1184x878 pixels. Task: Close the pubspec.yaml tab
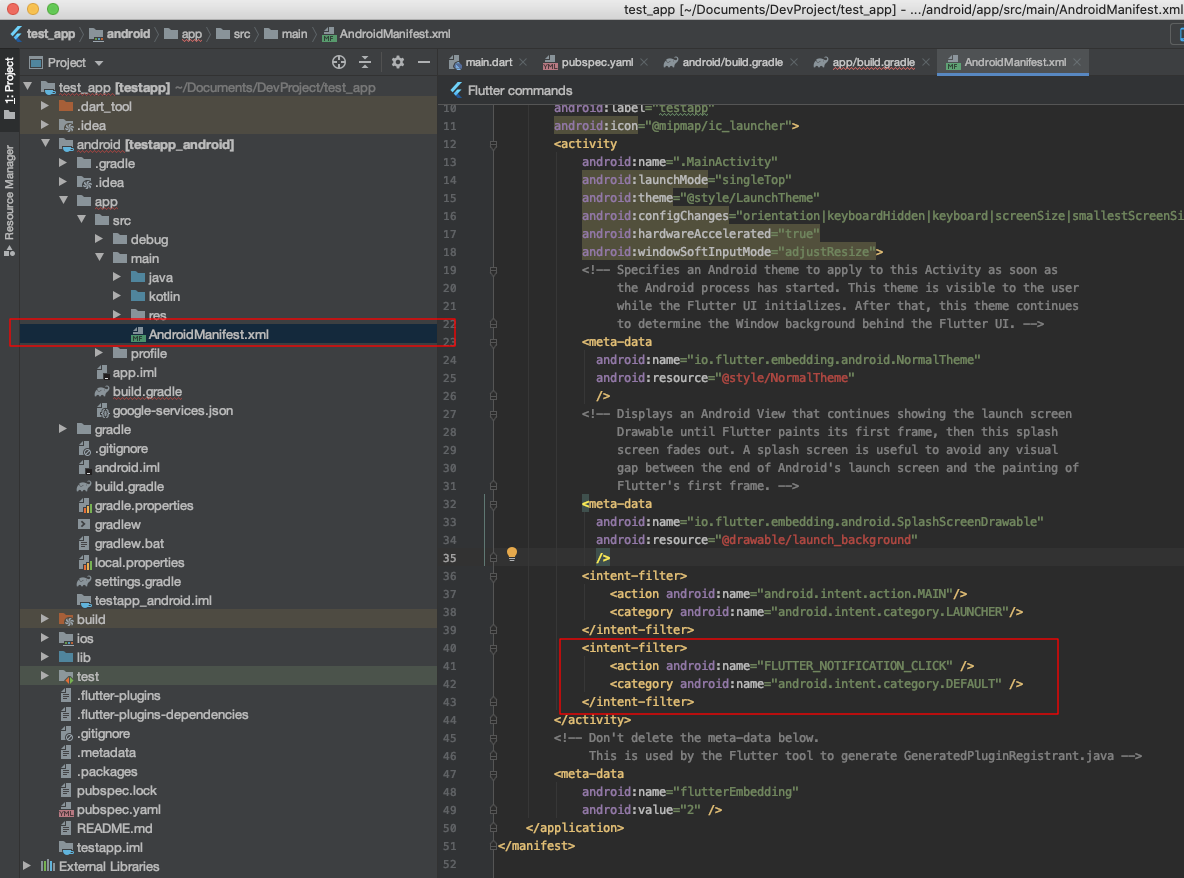click(x=644, y=63)
